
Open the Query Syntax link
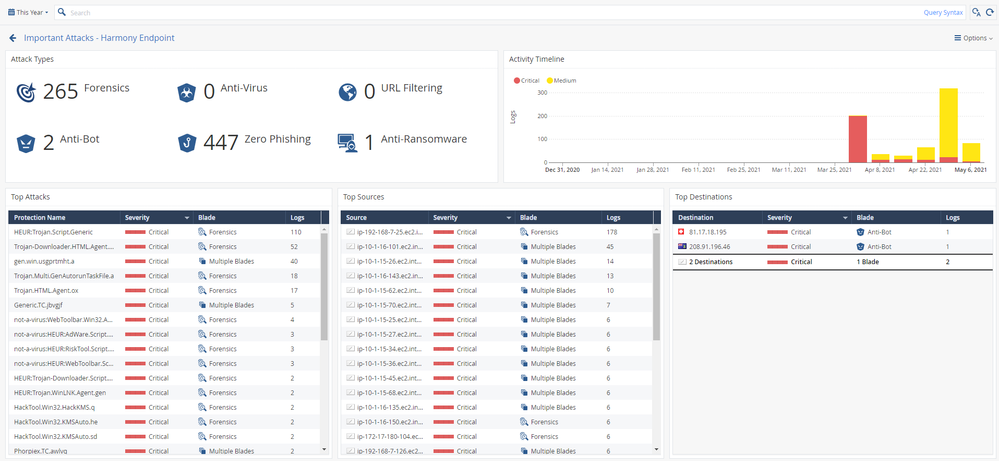pyautogui.click(x=943, y=13)
